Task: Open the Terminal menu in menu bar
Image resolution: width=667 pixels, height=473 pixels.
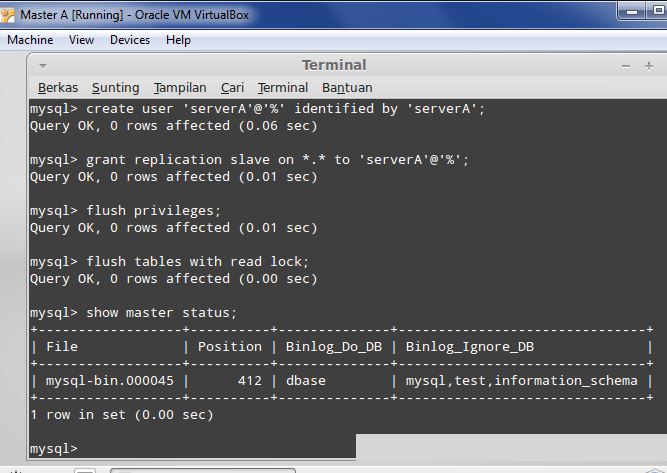Action: point(283,88)
